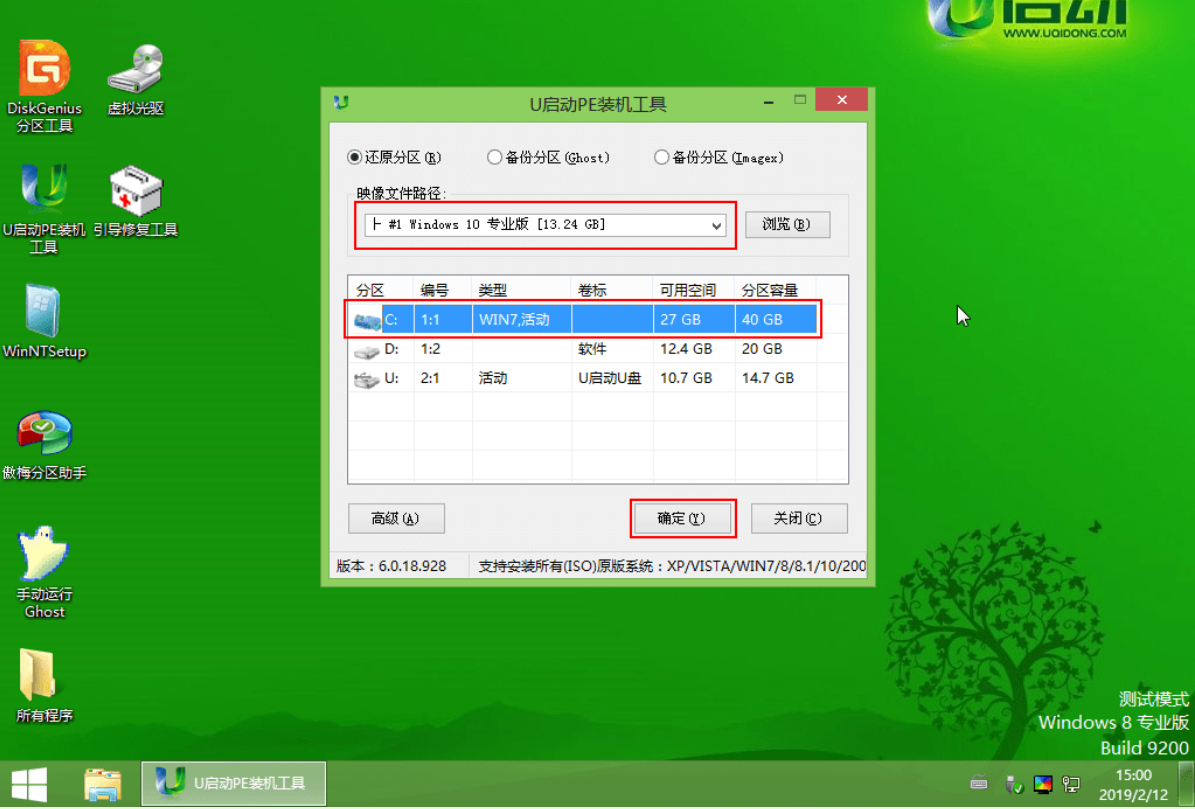Sort by the 分区 column header
The width and height of the screenshot is (1195, 809).
[381, 290]
